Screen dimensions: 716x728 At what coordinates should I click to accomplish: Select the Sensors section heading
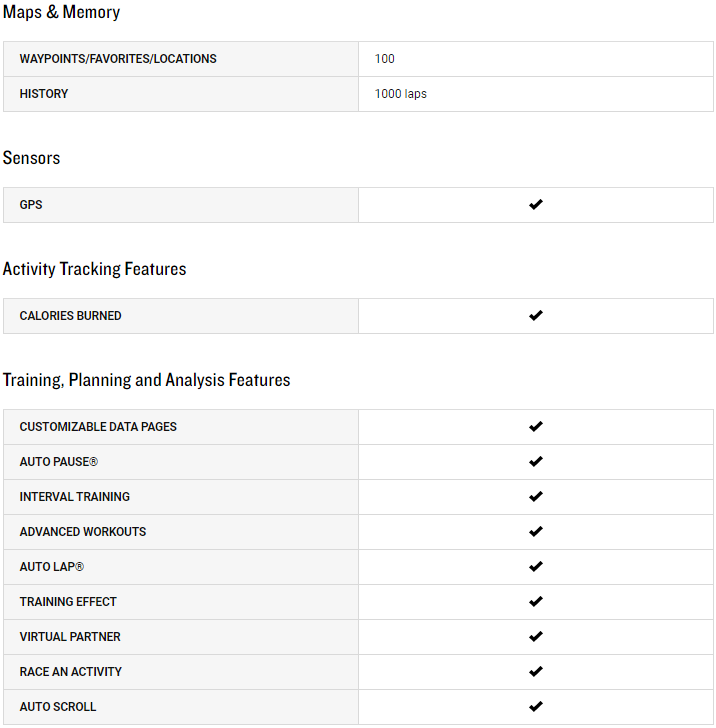click(32, 158)
